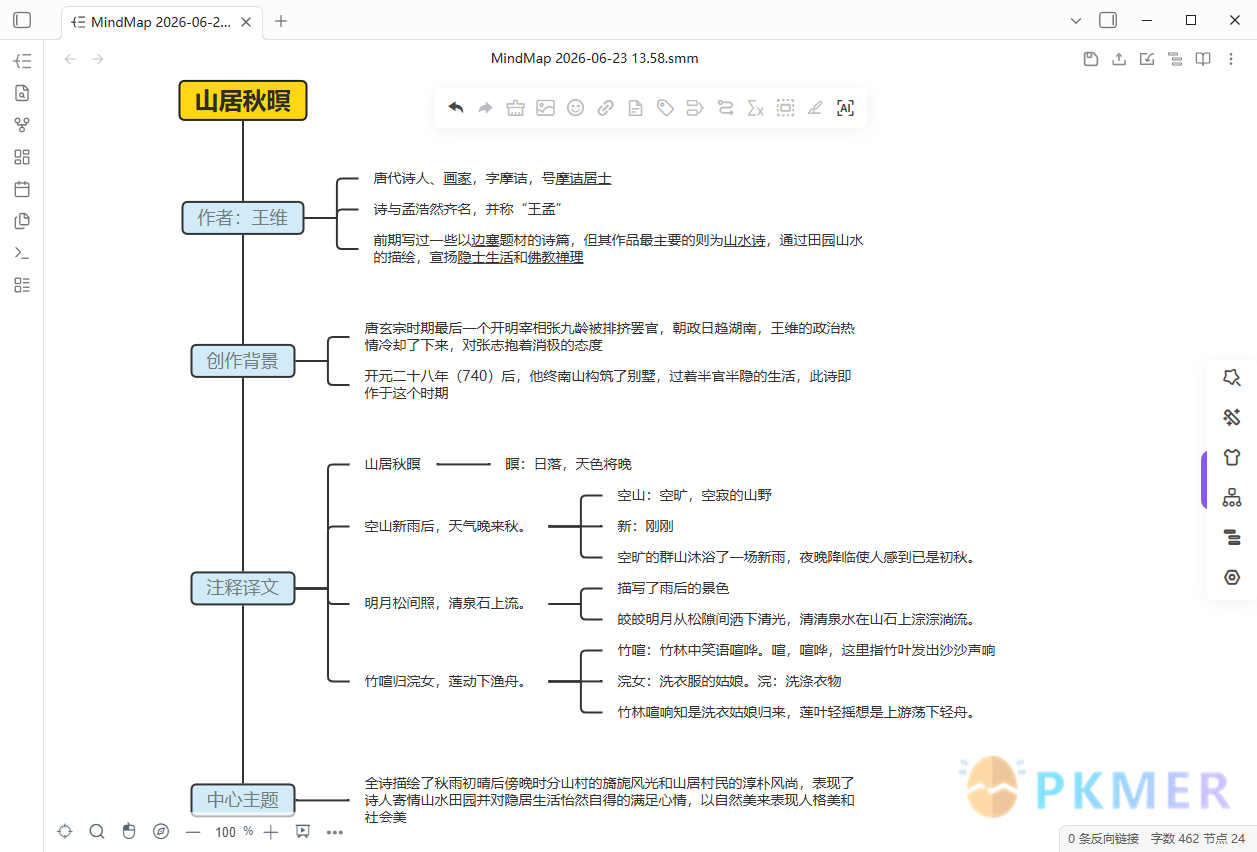
Task: Zoom in with the plus button
Action: [x=270, y=832]
